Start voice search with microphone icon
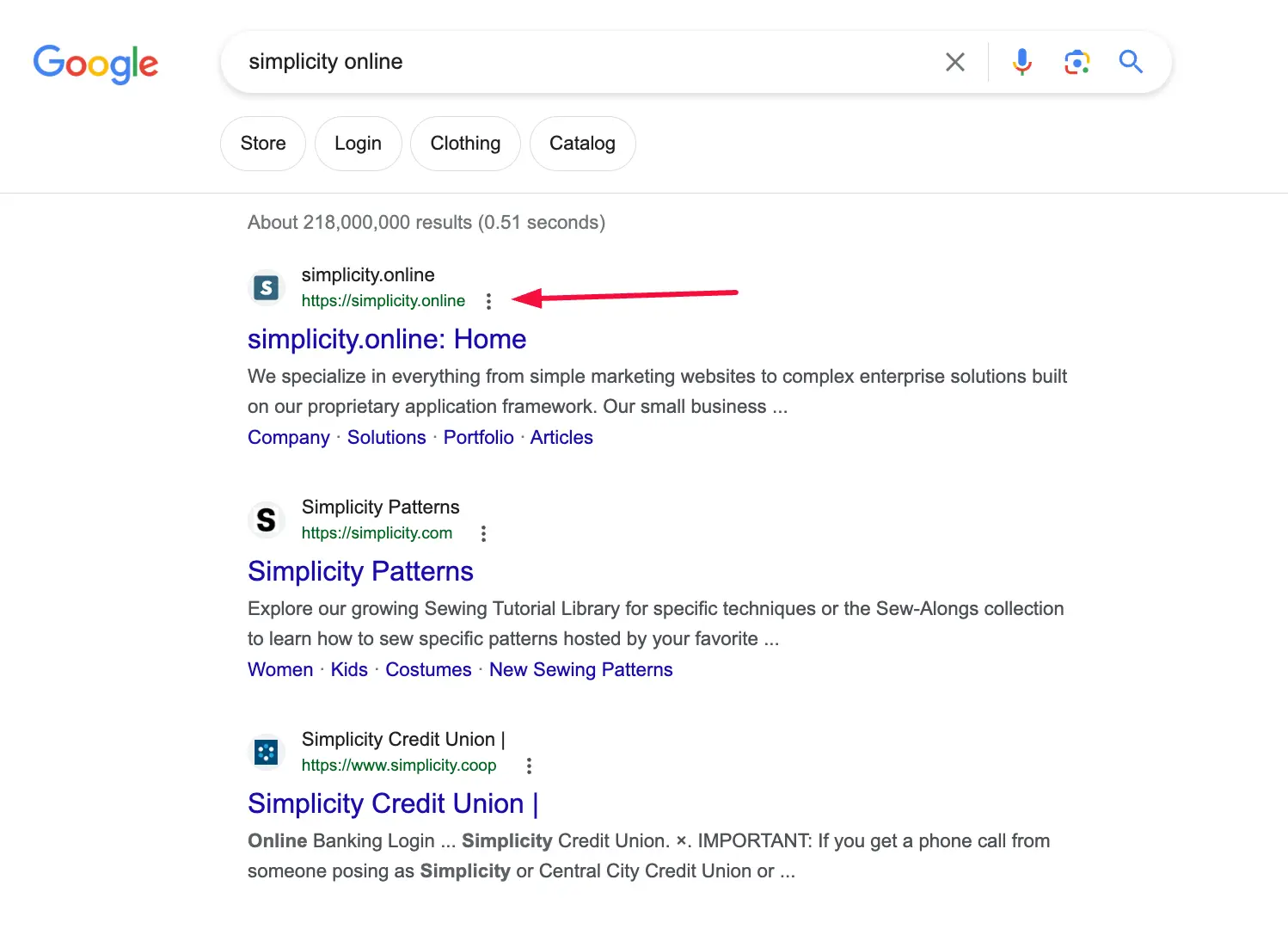 (x=1021, y=62)
